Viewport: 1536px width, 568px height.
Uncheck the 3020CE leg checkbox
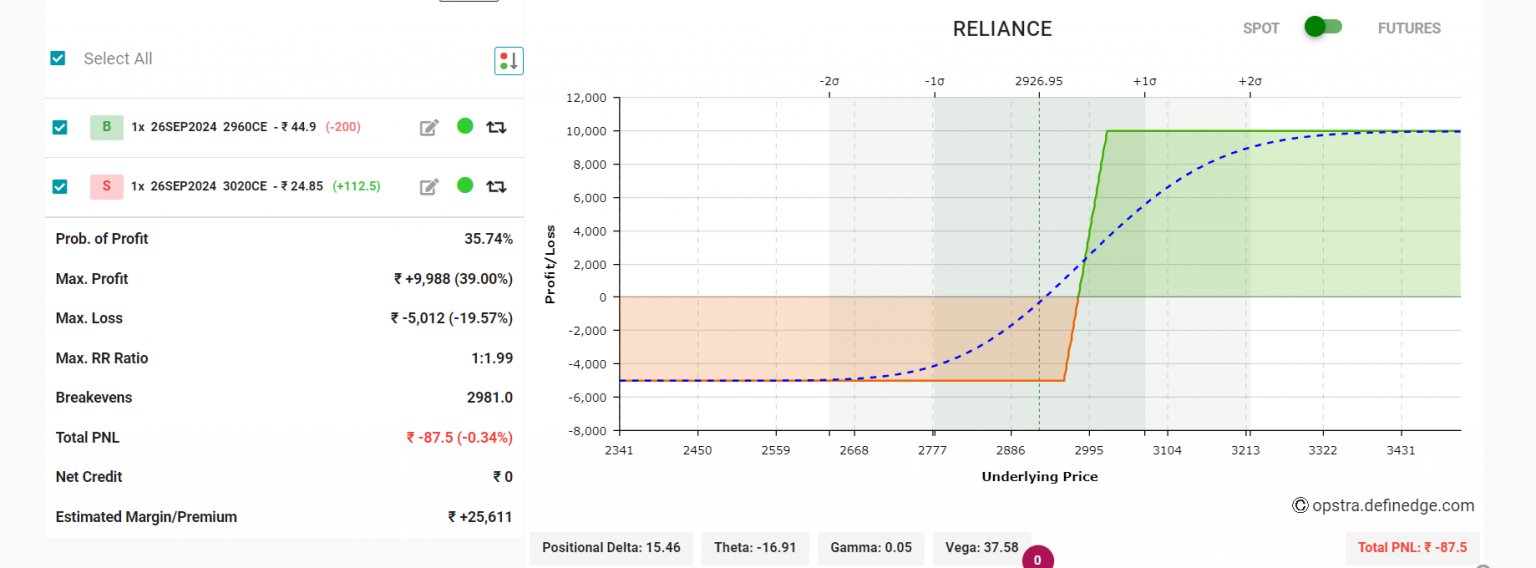(60, 186)
